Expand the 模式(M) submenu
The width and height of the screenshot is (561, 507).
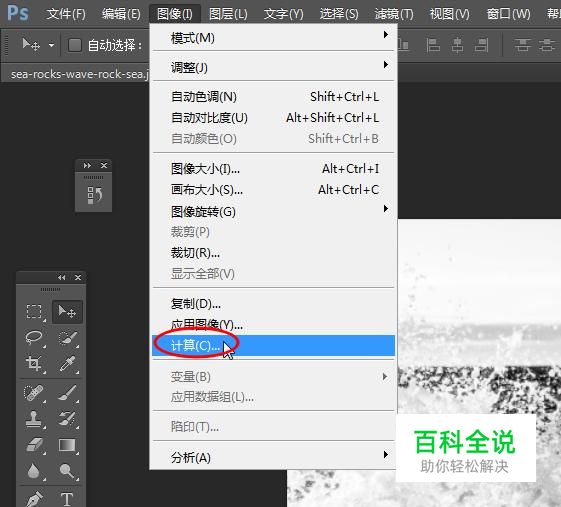274,38
